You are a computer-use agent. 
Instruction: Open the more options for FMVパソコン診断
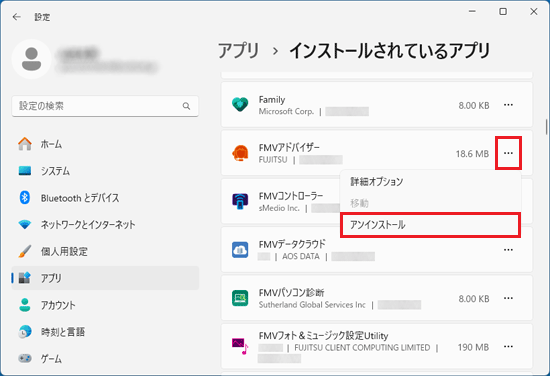508,298
